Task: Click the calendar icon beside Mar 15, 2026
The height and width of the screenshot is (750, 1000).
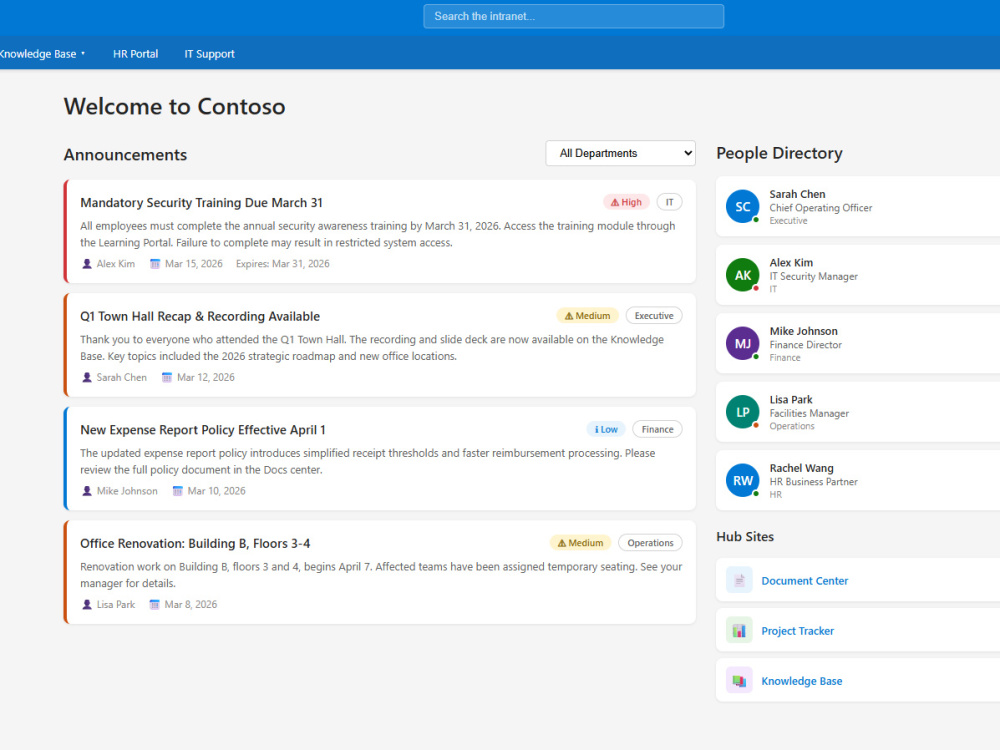Action: tap(155, 264)
